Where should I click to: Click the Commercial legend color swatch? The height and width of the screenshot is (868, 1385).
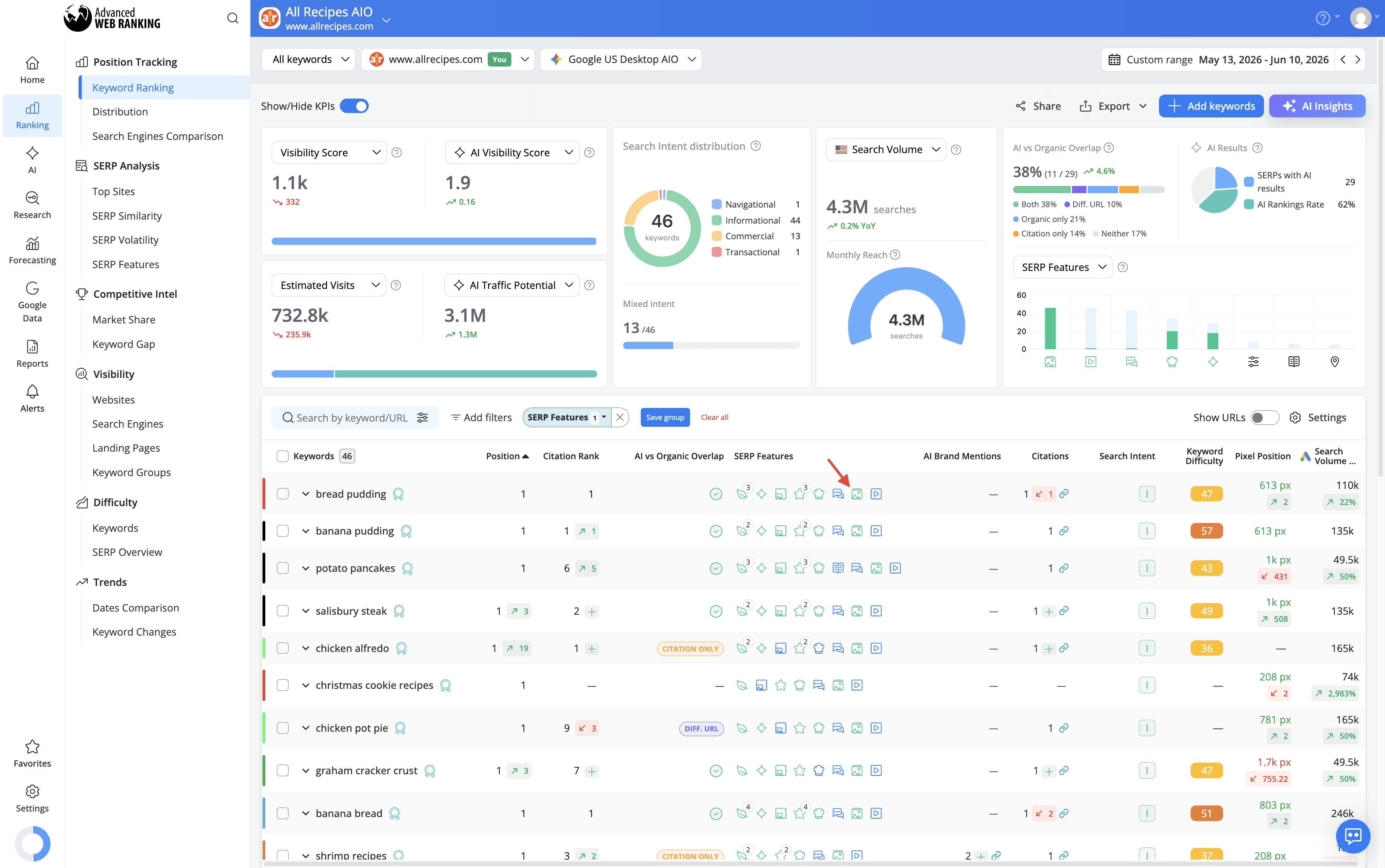[x=716, y=236]
